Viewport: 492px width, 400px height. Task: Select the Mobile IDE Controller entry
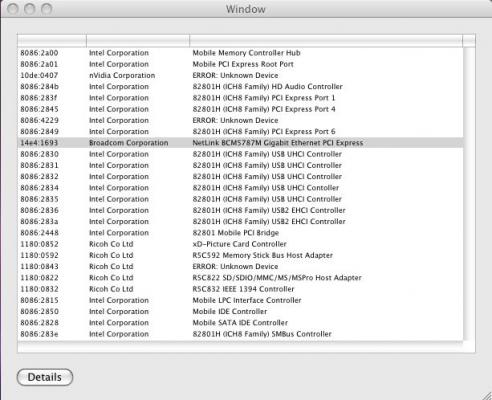[230, 312]
